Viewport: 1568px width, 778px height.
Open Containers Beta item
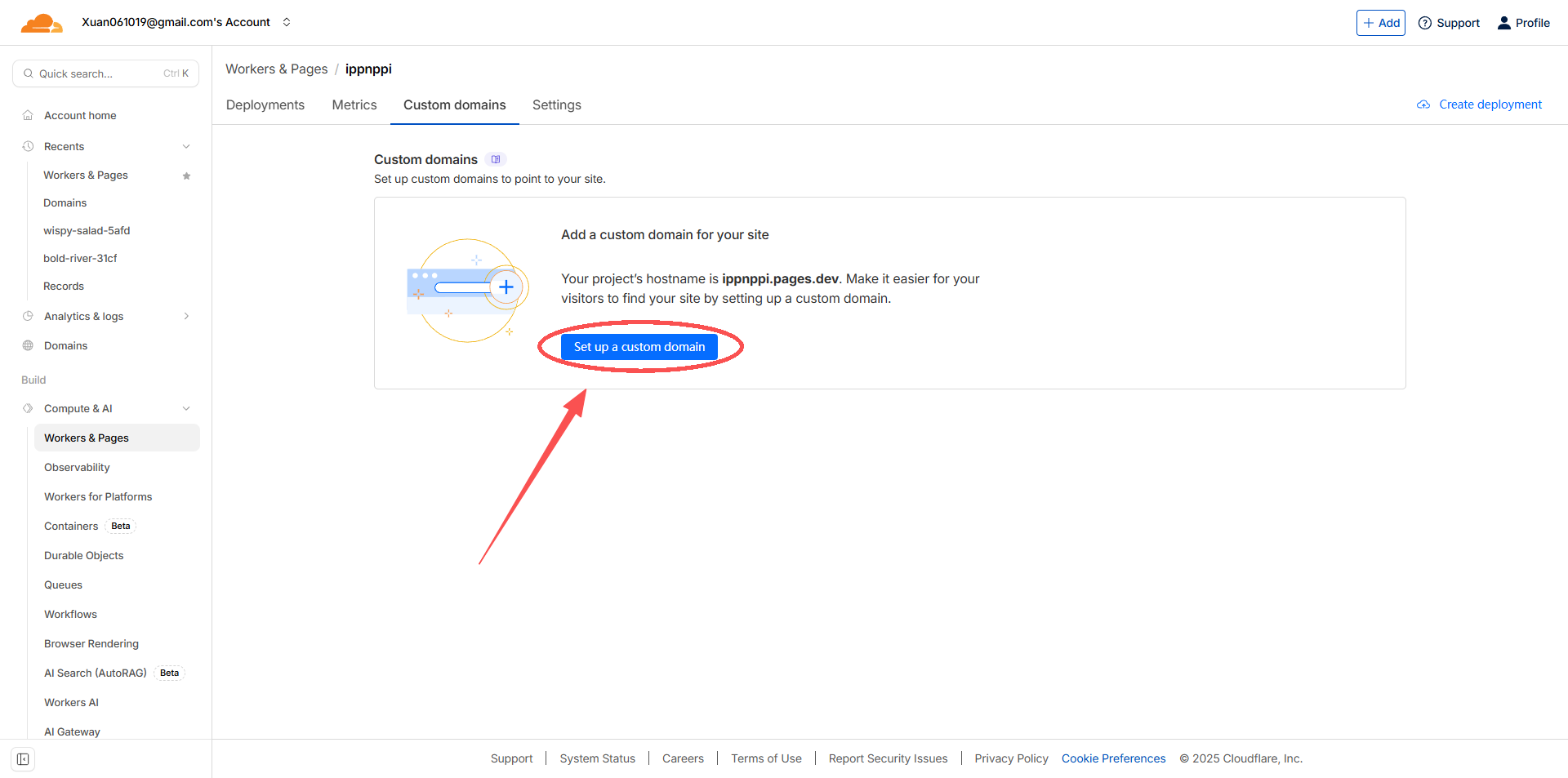pos(89,526)
